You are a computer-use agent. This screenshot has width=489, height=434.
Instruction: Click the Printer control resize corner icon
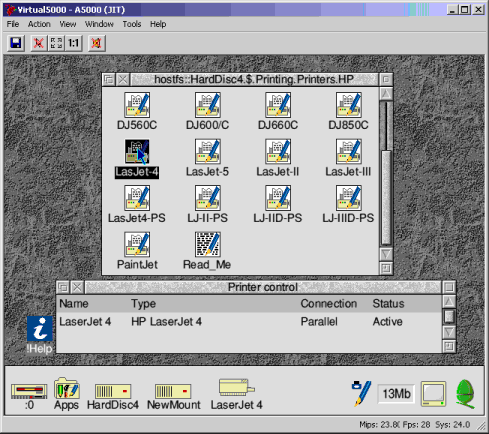coord(449,346)
